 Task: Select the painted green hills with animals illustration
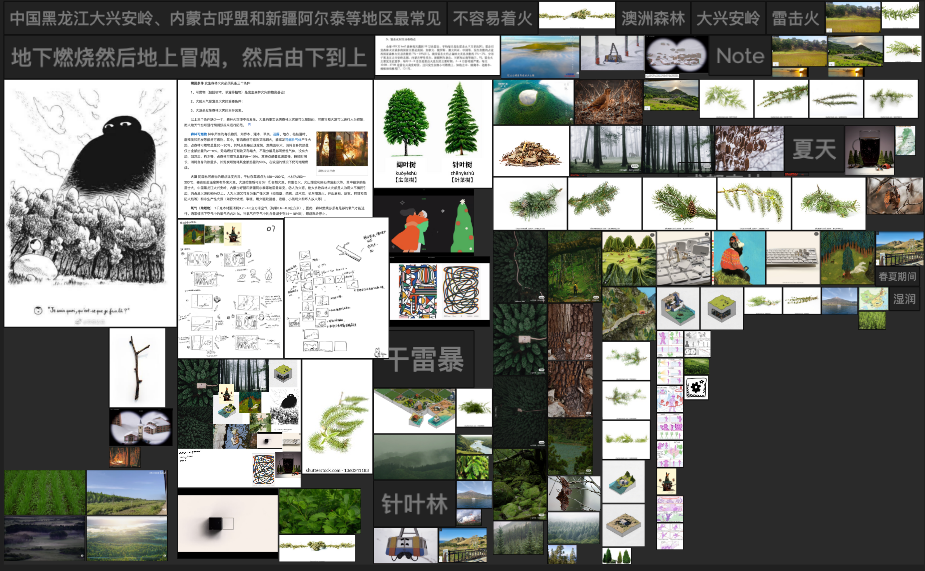pos(629,258)
